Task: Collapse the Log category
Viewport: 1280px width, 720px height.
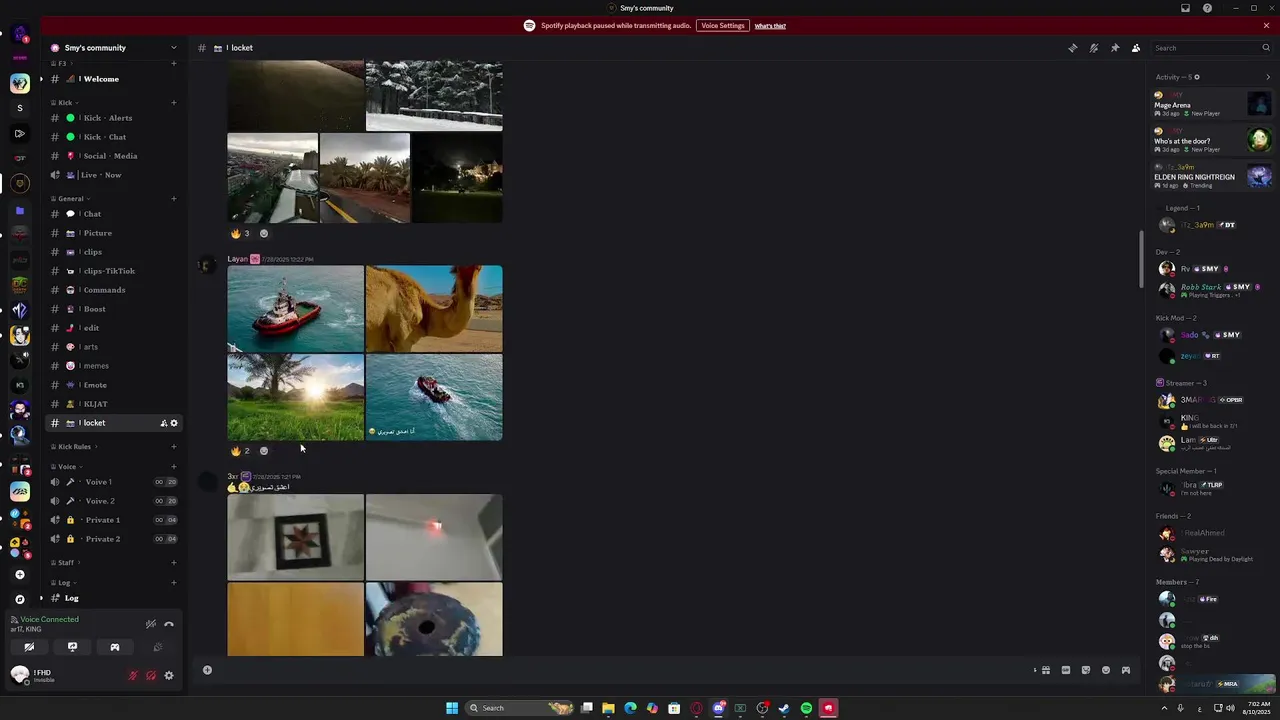Action: tap(64, 582)
